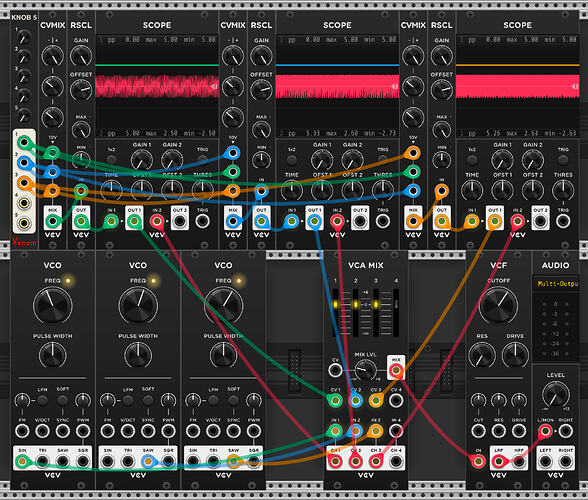The image size is (588, 500).
Task: Toggle the SOFT button on the right VCO
Action: pyautogui.click(x=234, y=400)
